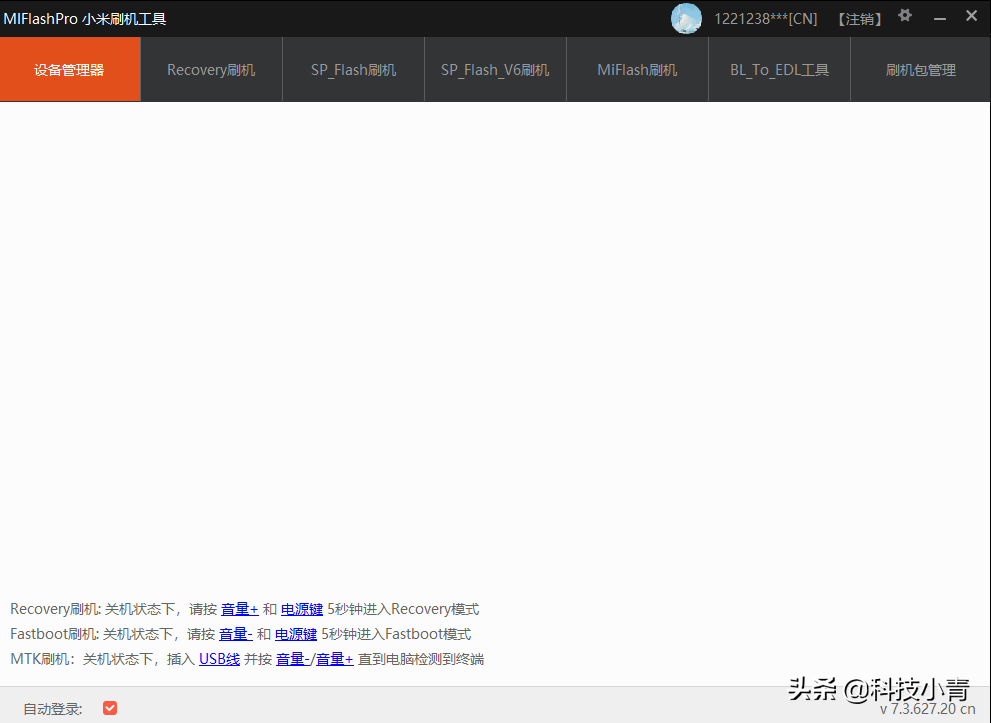Switch to the Recovery刷机 tab
Image resolution: width=991 pixels, height=723 pixels.
tap(211, 69)
